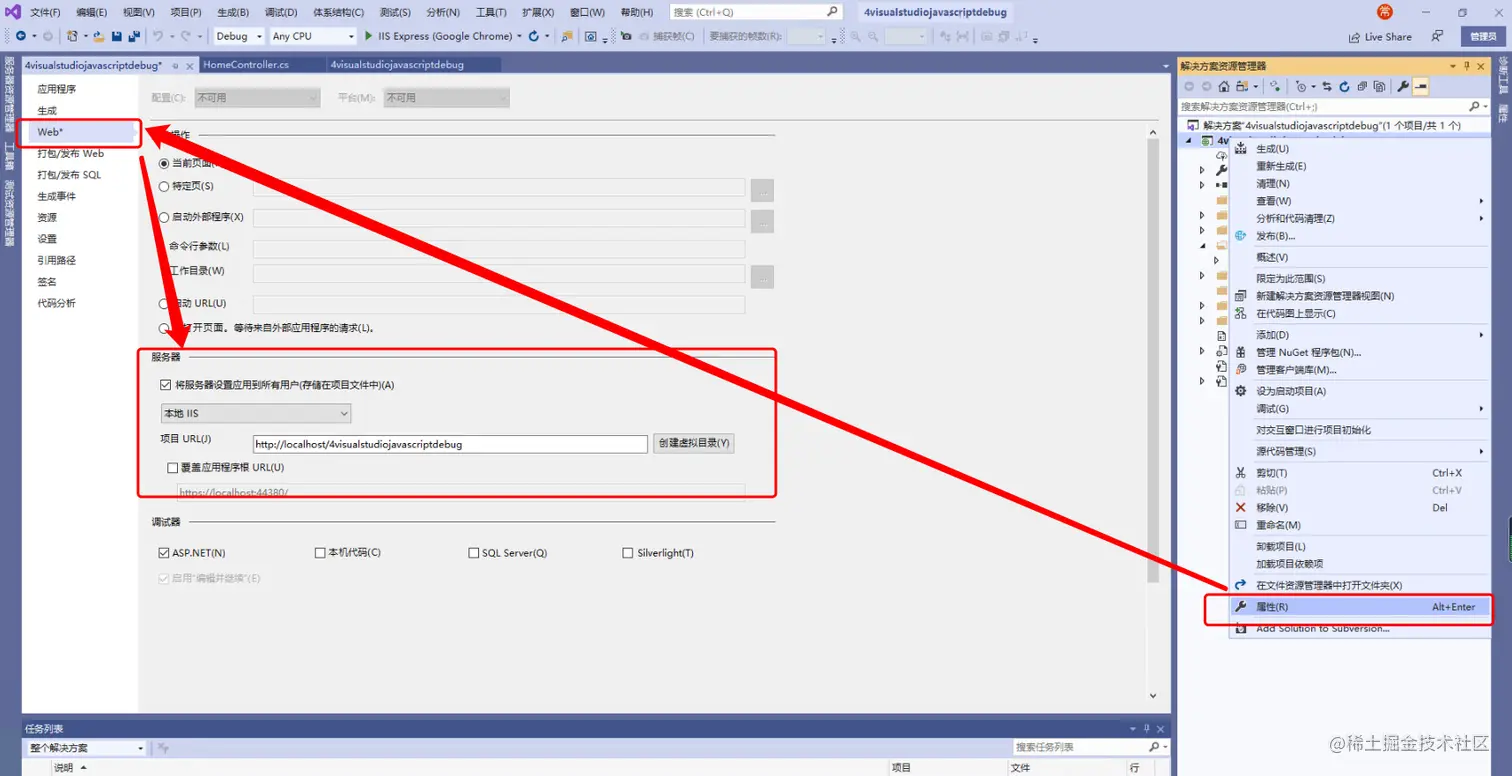Open the 文件(F) menu
The width and height of the screenshot is (1512, 776).
pos(45,12)
